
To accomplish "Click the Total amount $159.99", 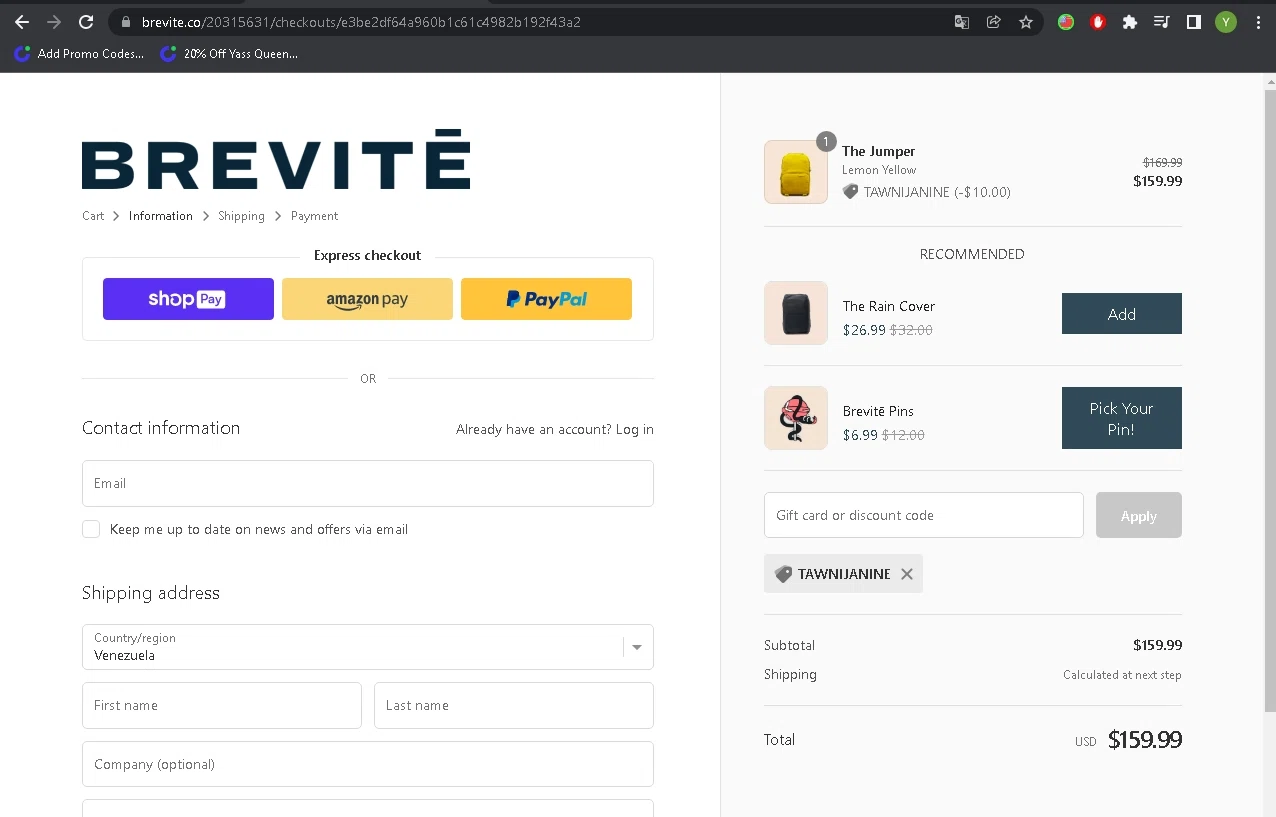I will click(1145, 740).
